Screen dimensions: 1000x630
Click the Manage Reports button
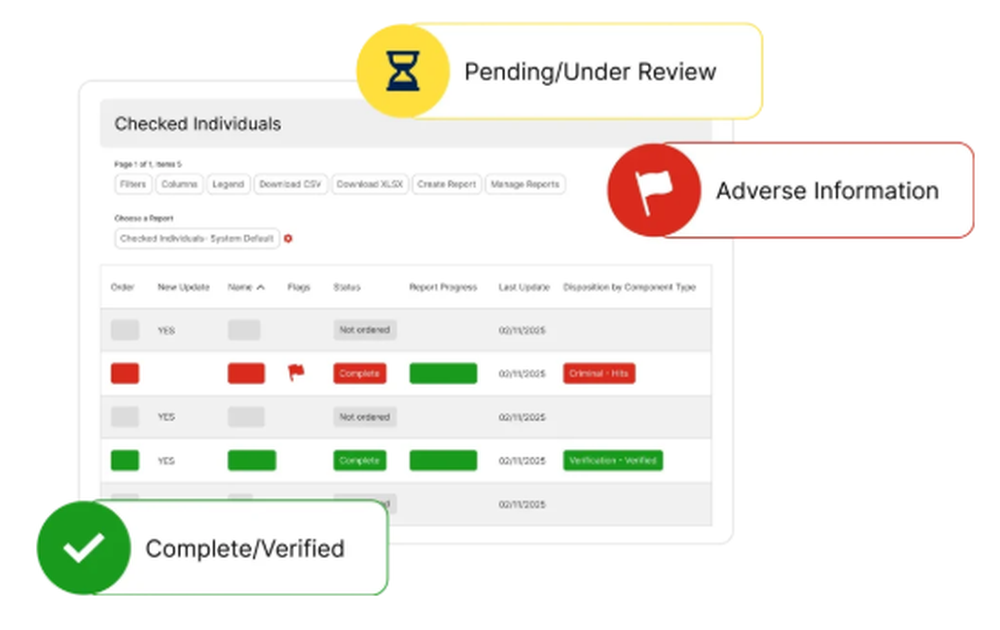coord(525,184)
